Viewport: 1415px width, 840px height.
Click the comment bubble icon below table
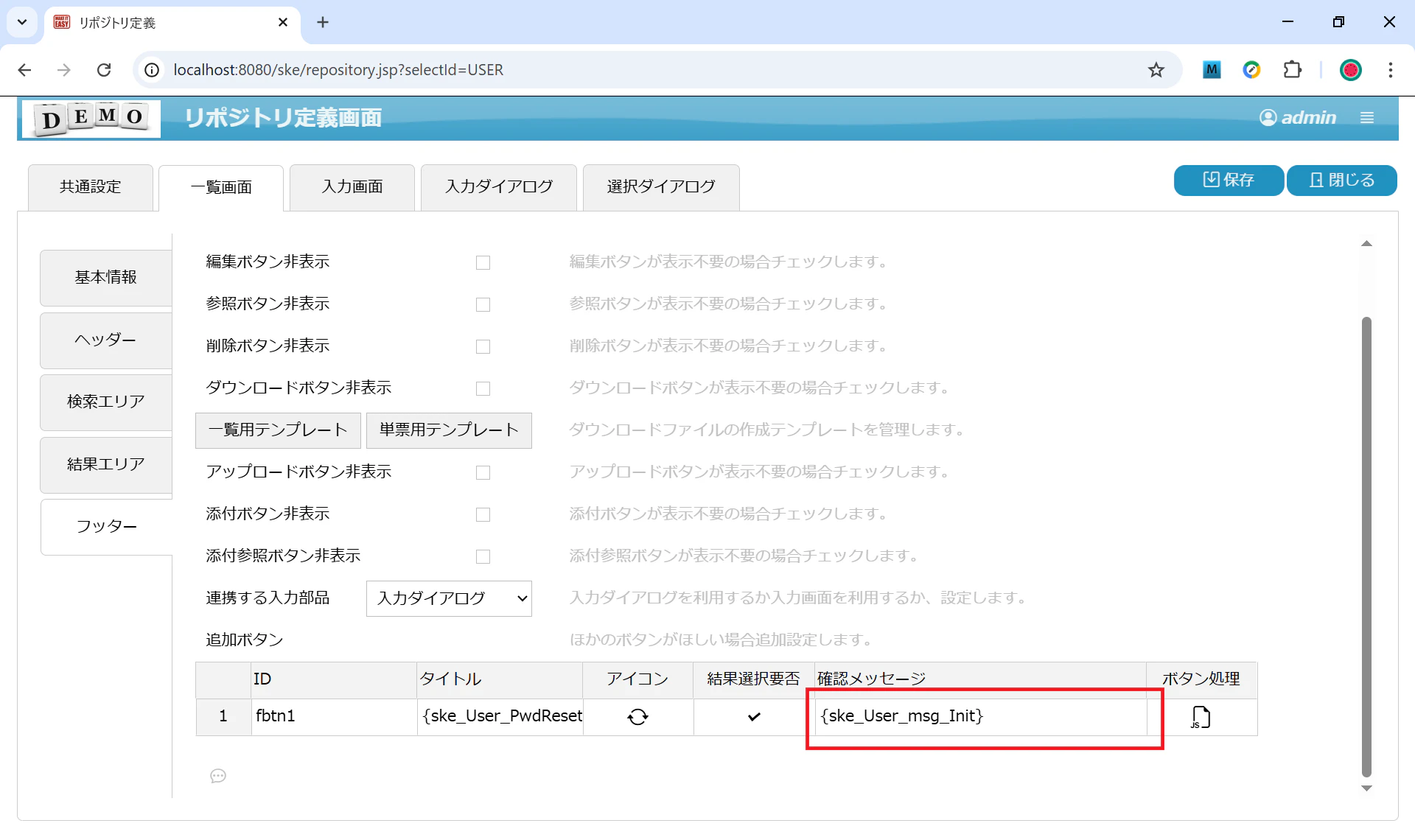click(x=218, y=776)
